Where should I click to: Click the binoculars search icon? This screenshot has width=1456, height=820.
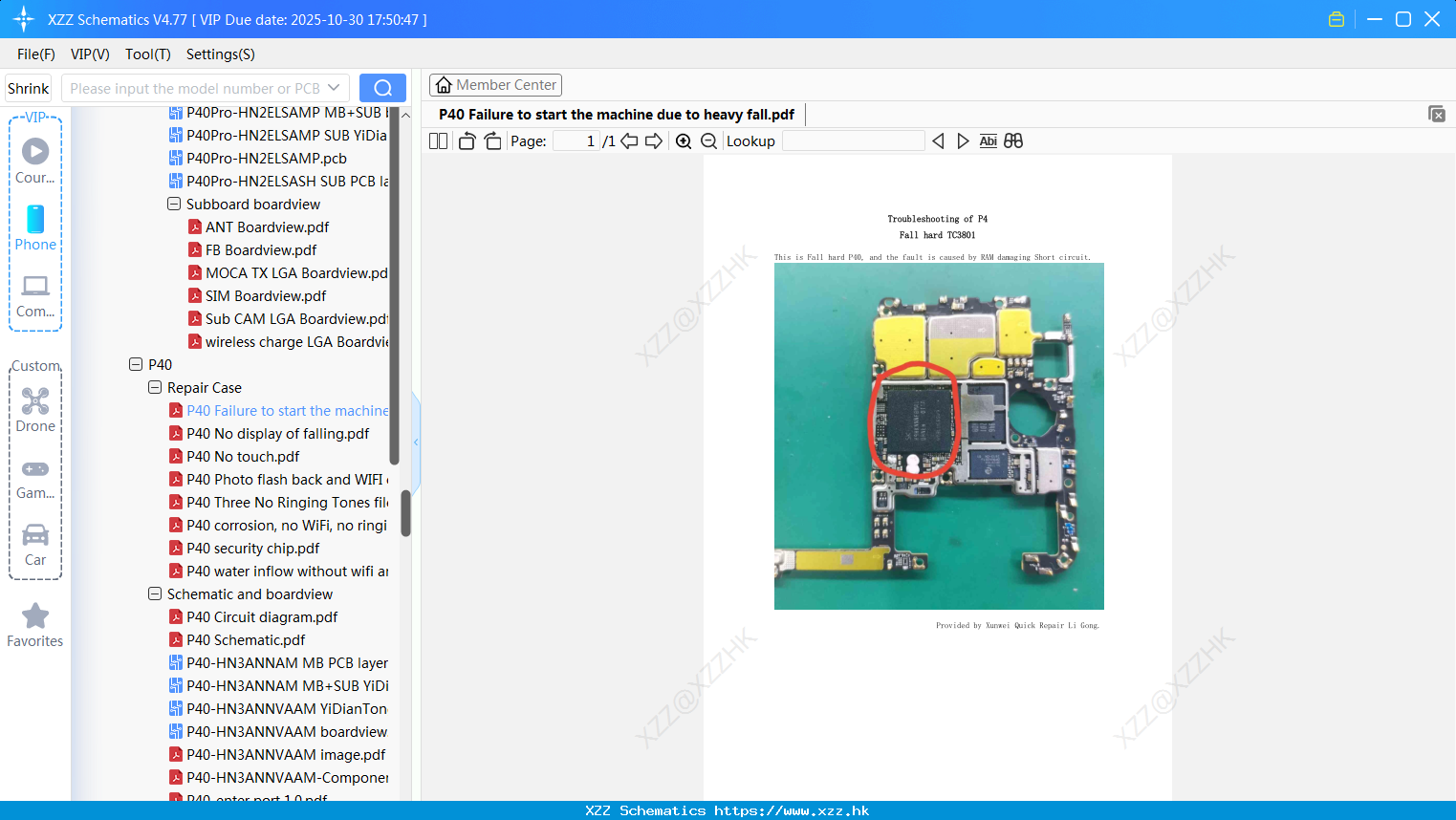tap(1013, 141)
